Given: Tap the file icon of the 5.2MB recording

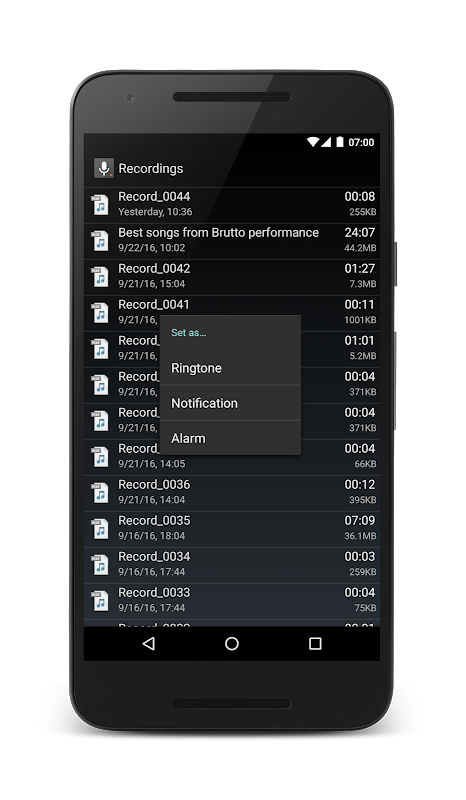Looking at the screenshot, I should [x=100, y=348].
